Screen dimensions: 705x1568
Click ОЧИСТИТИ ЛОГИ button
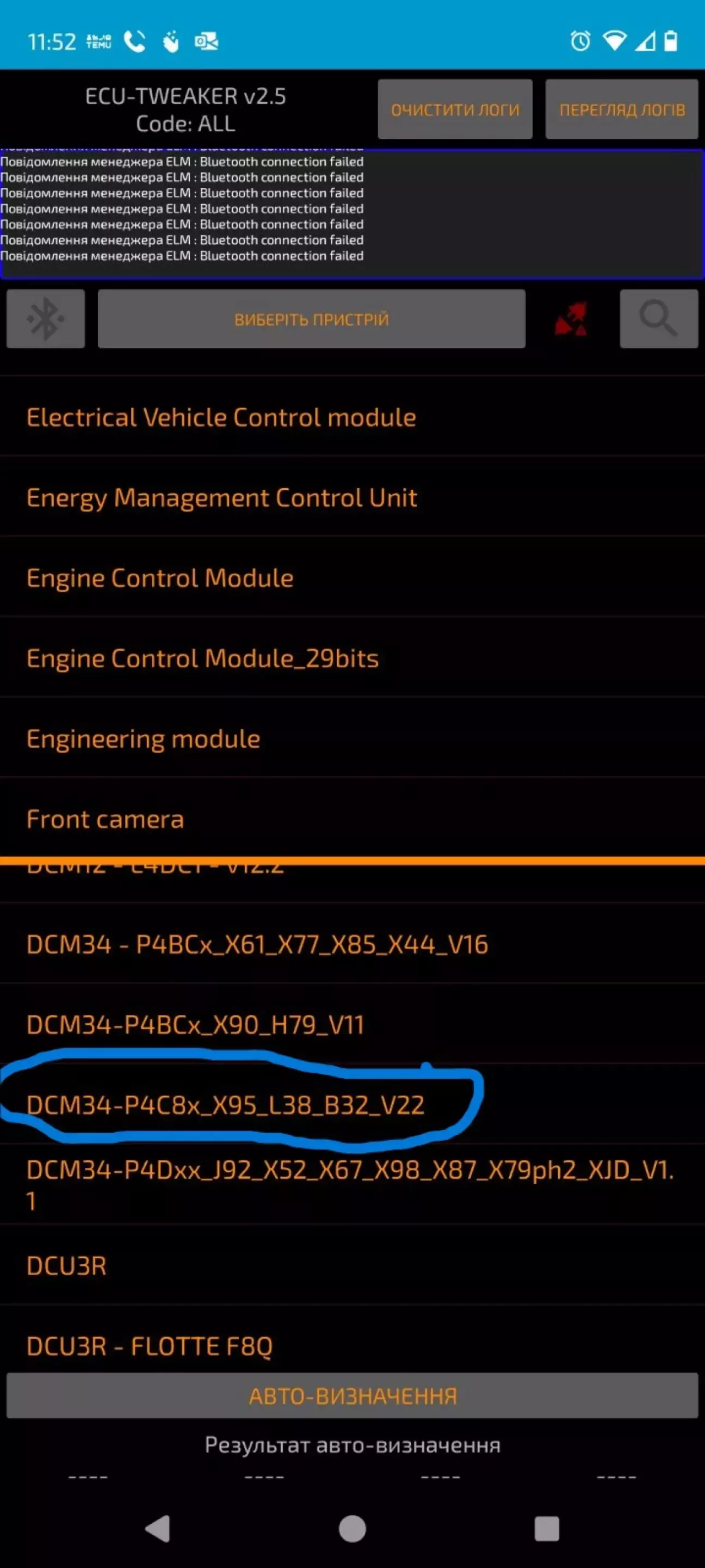tap(455, 109)
